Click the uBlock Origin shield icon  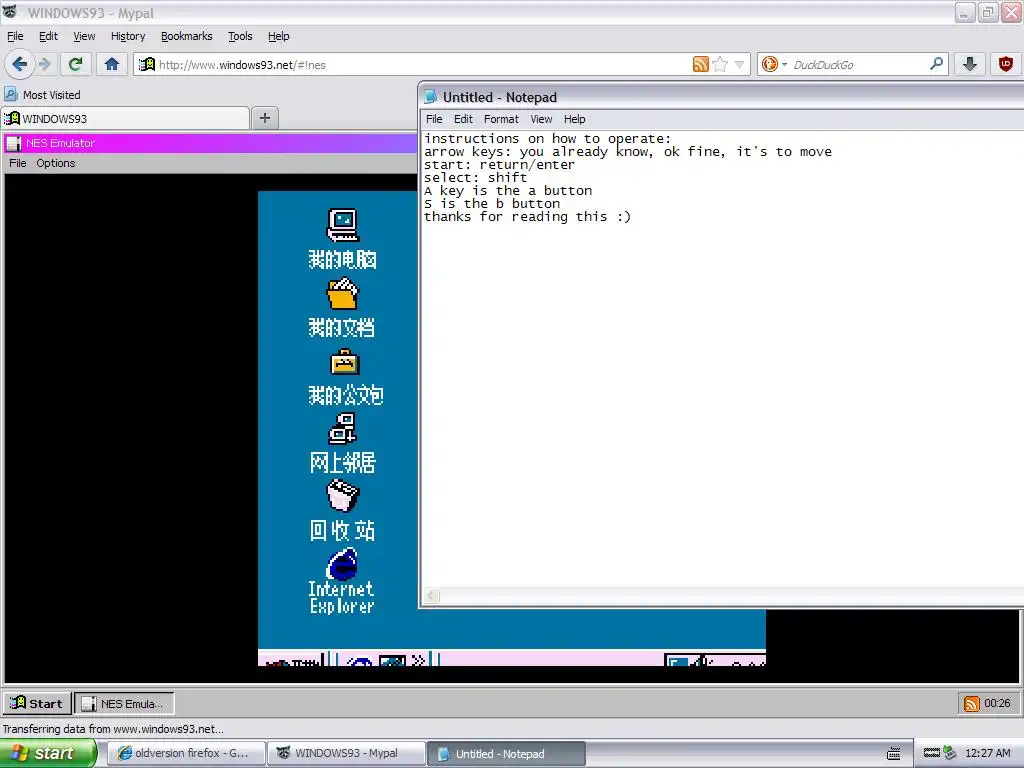pyautogui.click(x=1006, y=64)
